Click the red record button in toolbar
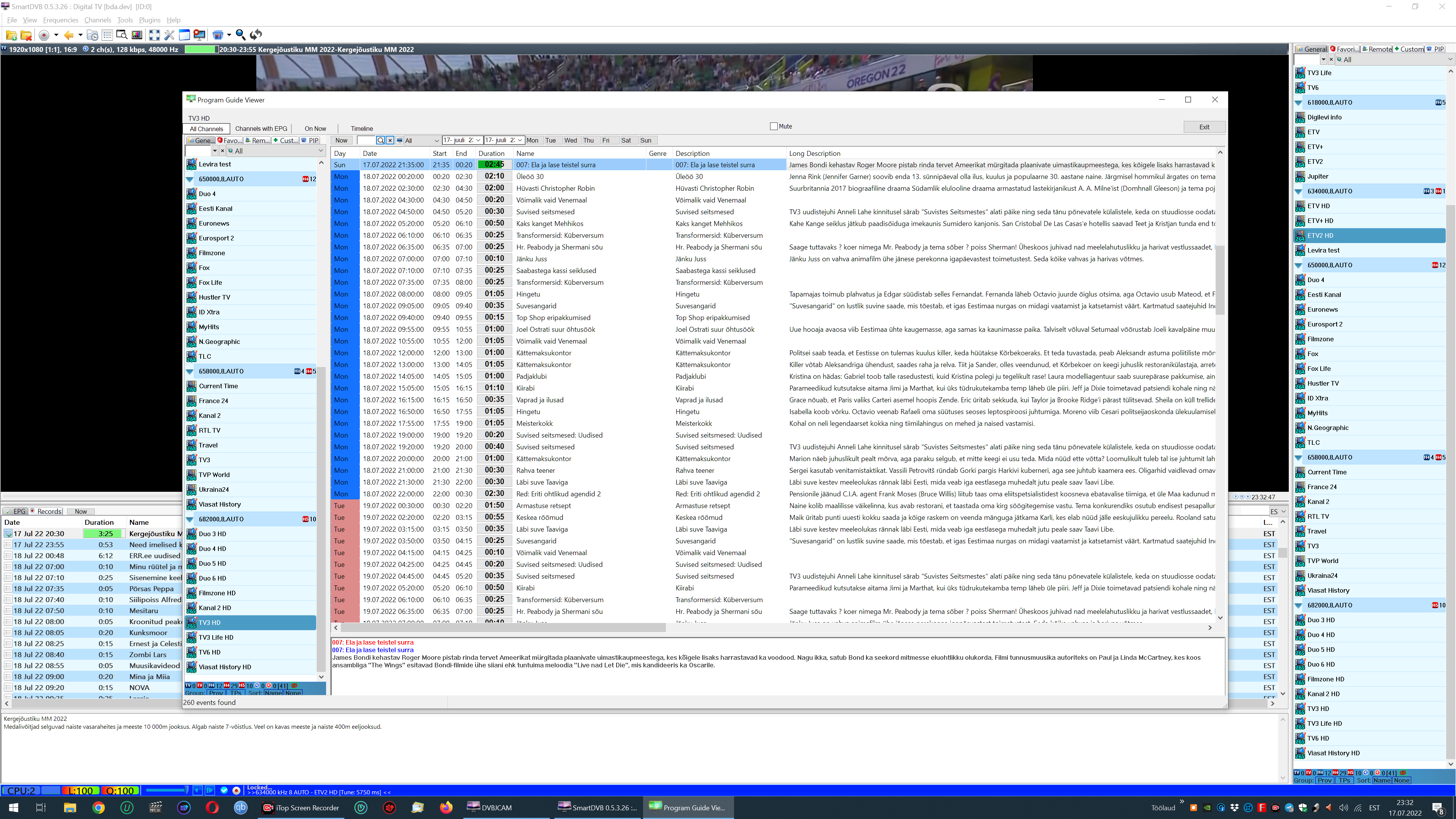This screenshot has width=1456, height=819. tap(44, 35)
